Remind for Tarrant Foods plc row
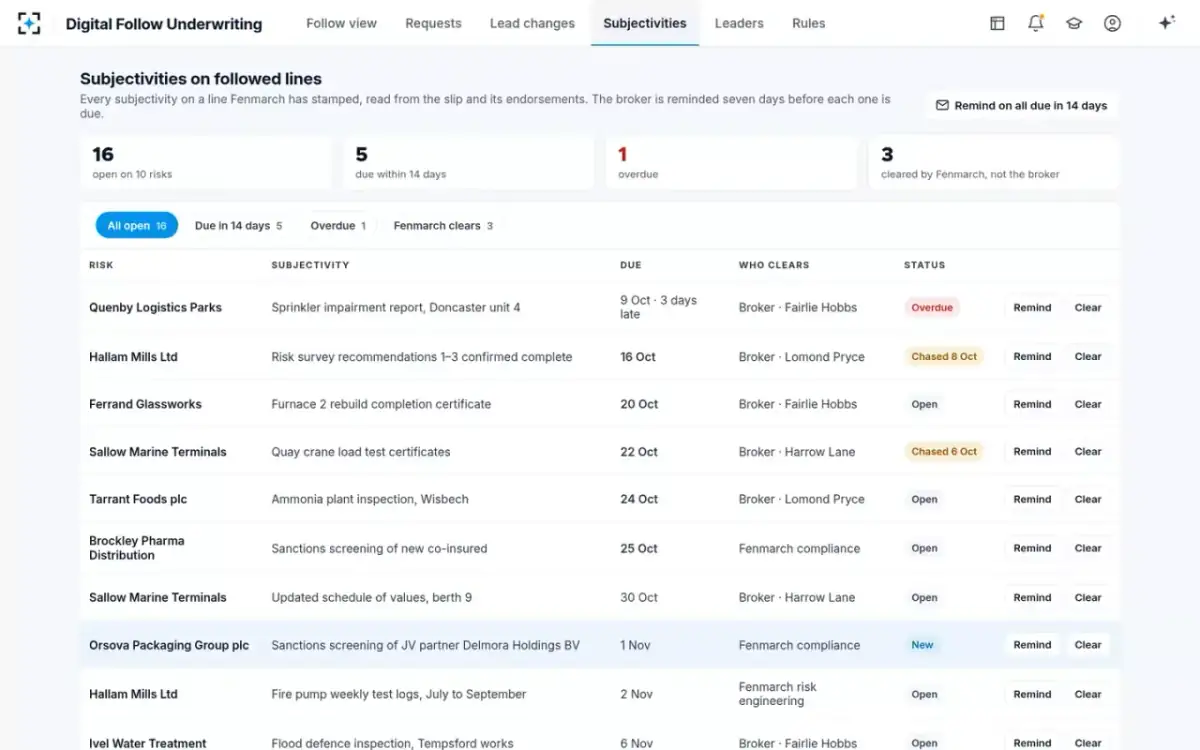 click(x=1032, y=500)
